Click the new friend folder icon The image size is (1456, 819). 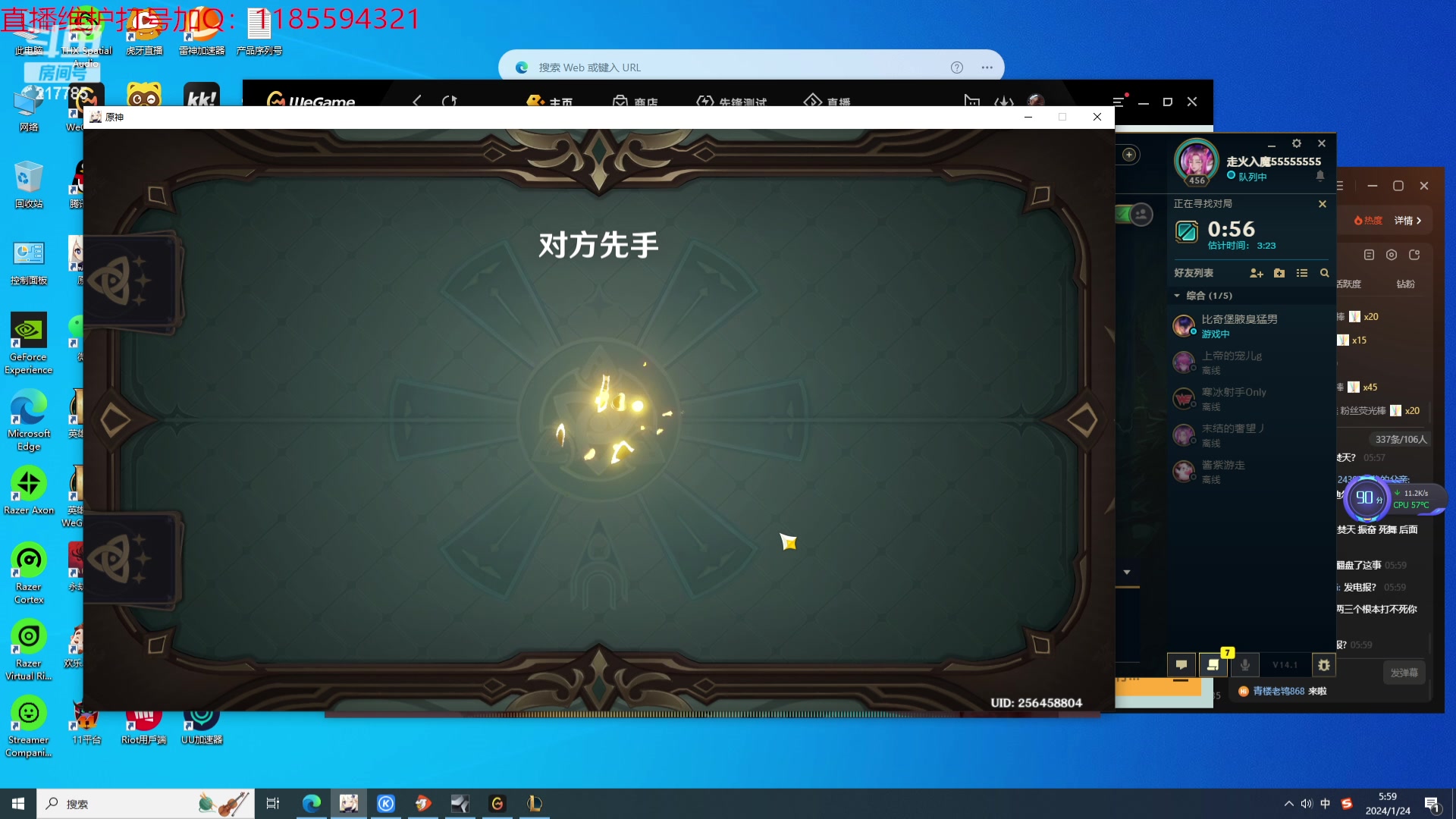(1279, 273)
